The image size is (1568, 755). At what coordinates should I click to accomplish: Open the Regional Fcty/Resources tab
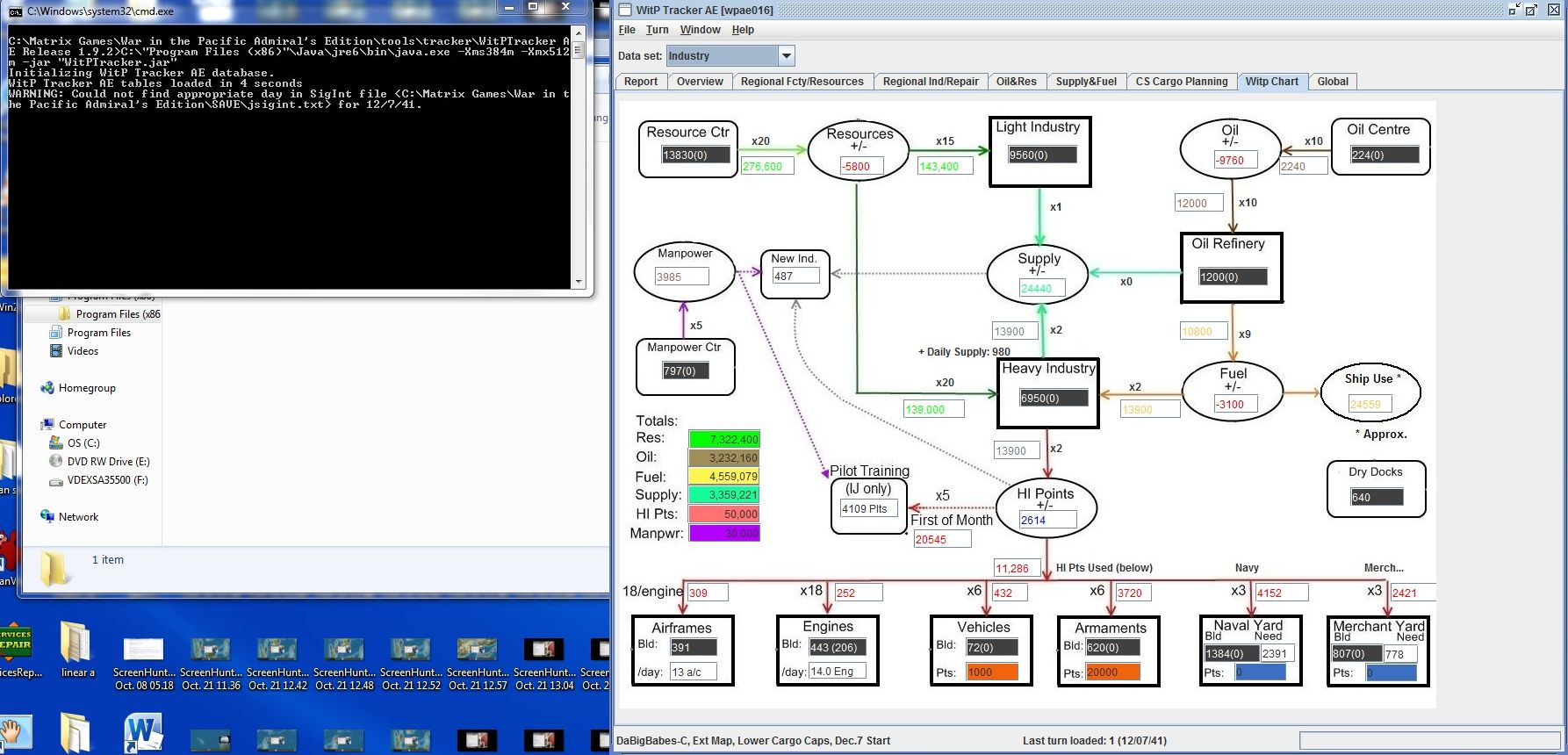pyautogui.click(x=802, y=82)
